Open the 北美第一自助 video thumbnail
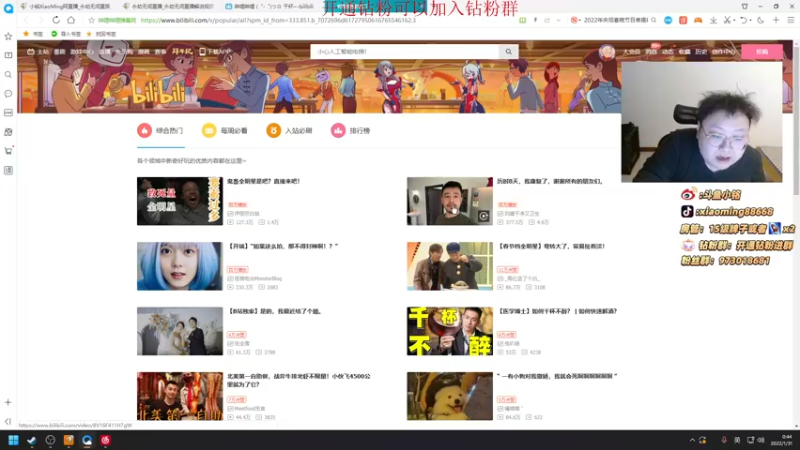Screen dimensions: 800x450 (180, 396)
